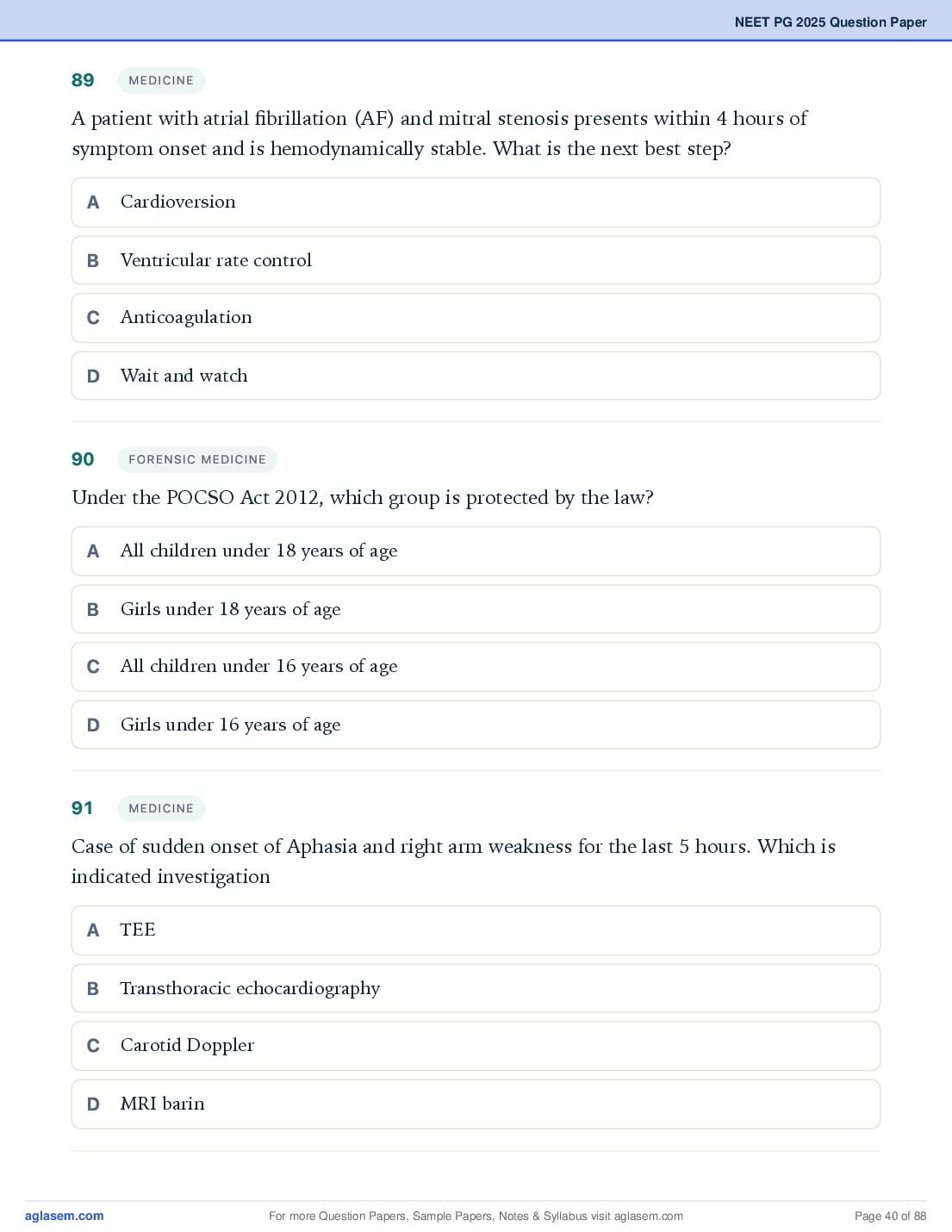Click MEDICINE tag on question 89
This screenshot has height=1232, width=952.
click(161, 80)
